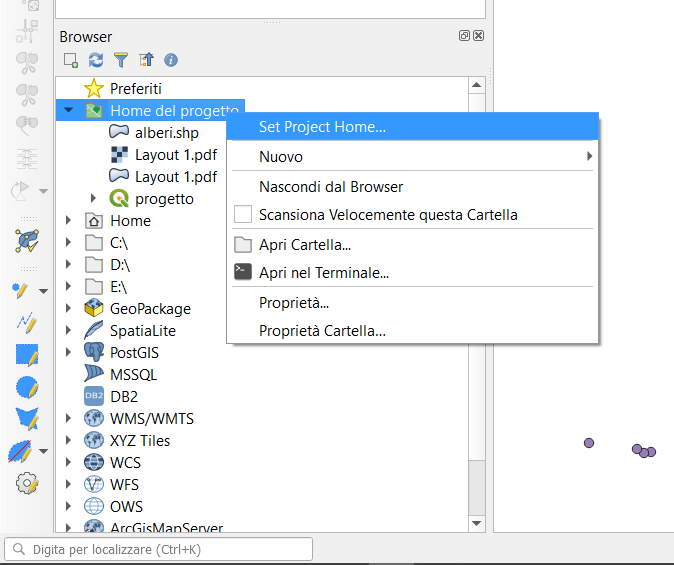Select the PostGIS elephant icon
This screenshot has width=674, height=565.
tap(94, 353)
